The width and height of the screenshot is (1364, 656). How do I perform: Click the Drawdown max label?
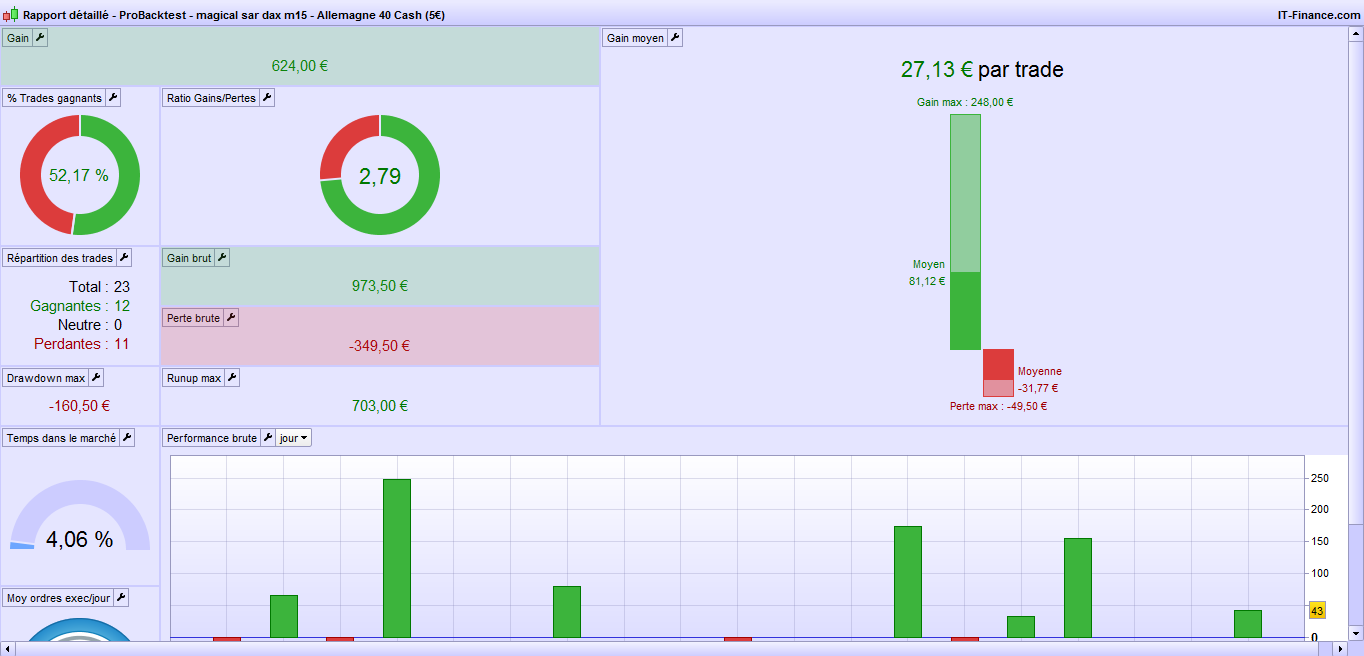pyautogui.click(x=46, y=378)
